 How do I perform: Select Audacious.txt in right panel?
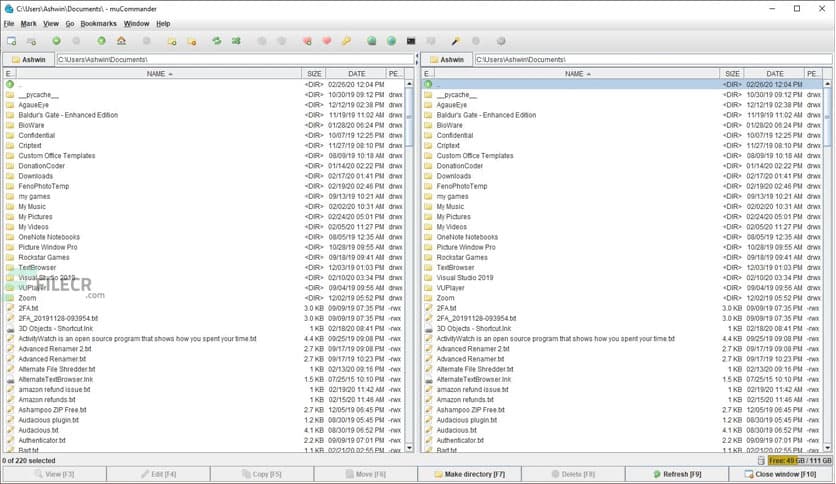[x=623, y=430]
